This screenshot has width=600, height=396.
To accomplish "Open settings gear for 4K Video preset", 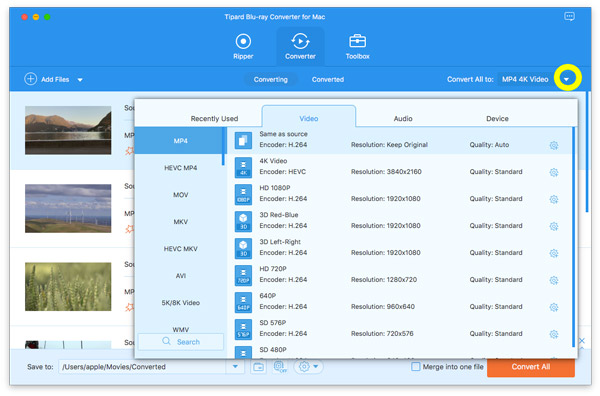I will (x=553, y=172).
